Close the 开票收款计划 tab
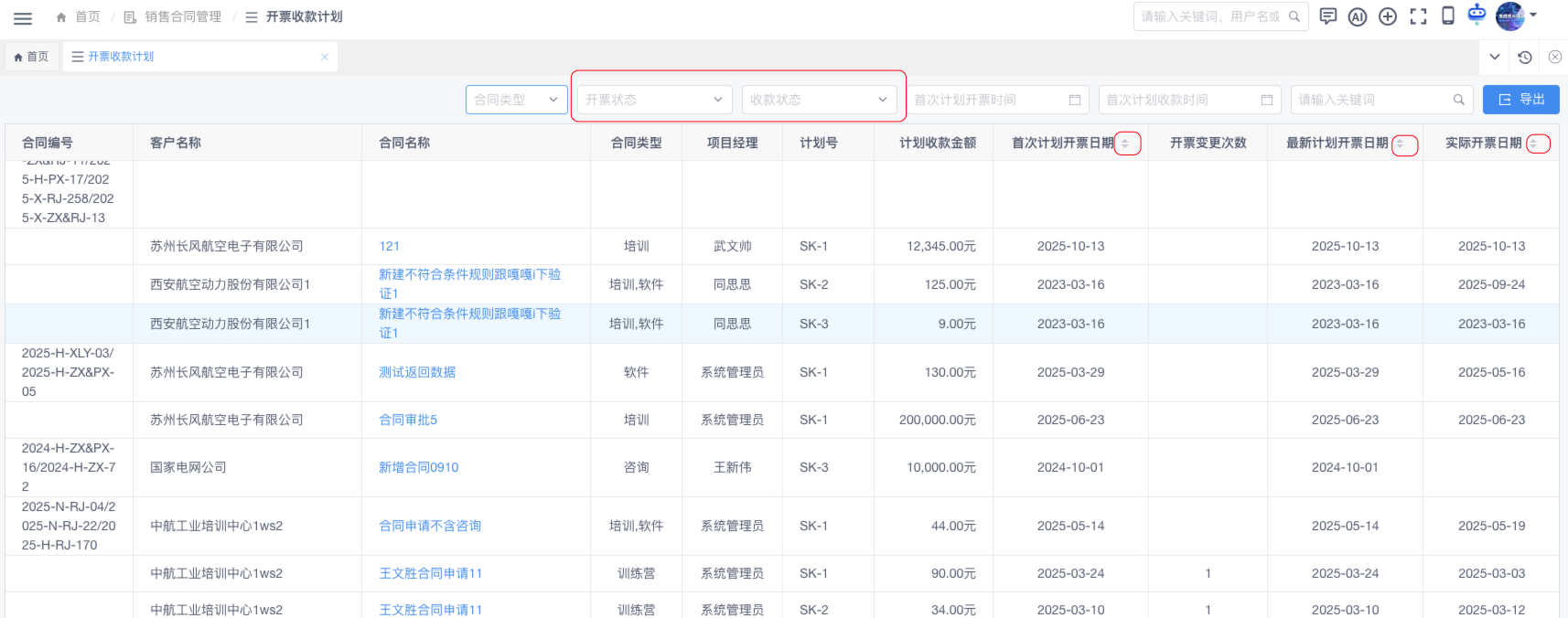 click(x=325, y=57)
